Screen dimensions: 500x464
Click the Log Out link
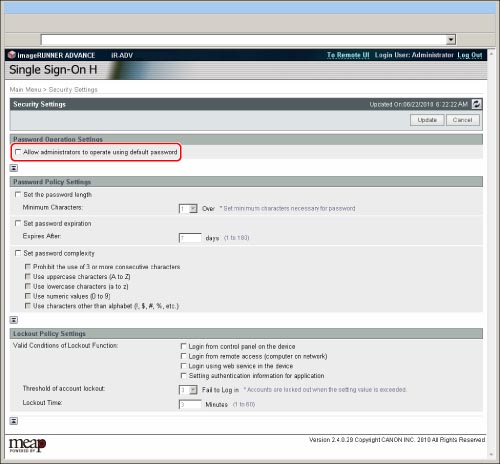[469, 55]
